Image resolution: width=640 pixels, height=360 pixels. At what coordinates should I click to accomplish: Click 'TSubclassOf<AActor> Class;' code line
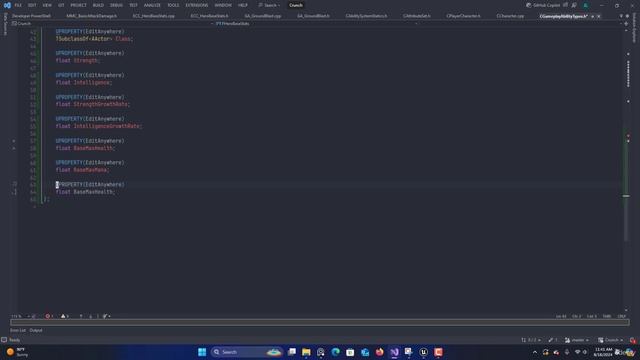point(94,39)
